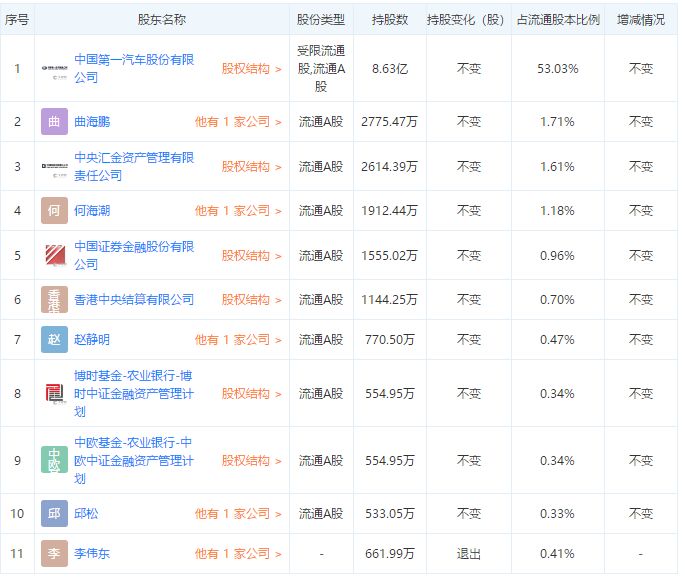685x581 pixels.
Task: Click the 博时基金 red logo icon
Action: 55,394
